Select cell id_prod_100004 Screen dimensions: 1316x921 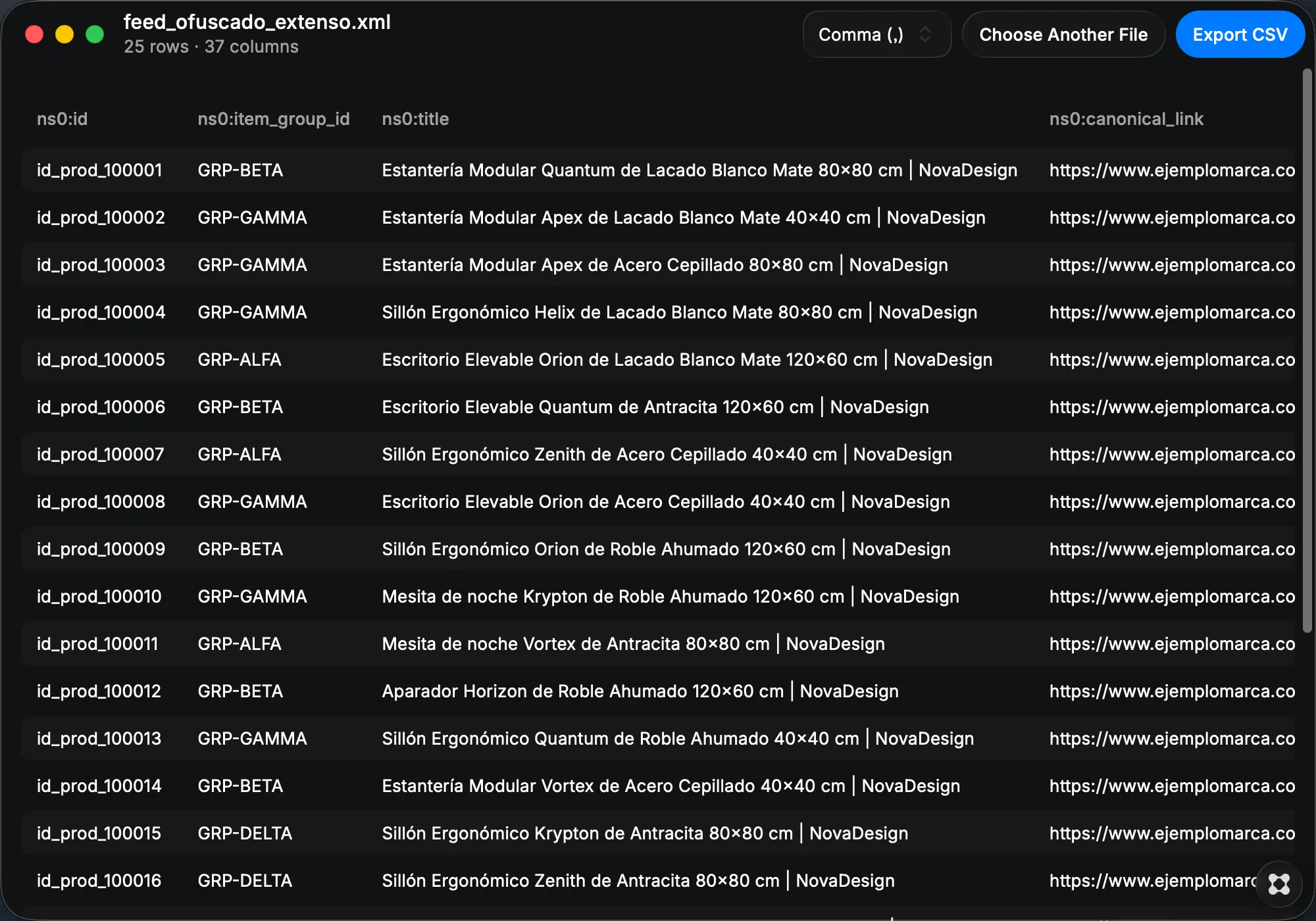(101, 312)
